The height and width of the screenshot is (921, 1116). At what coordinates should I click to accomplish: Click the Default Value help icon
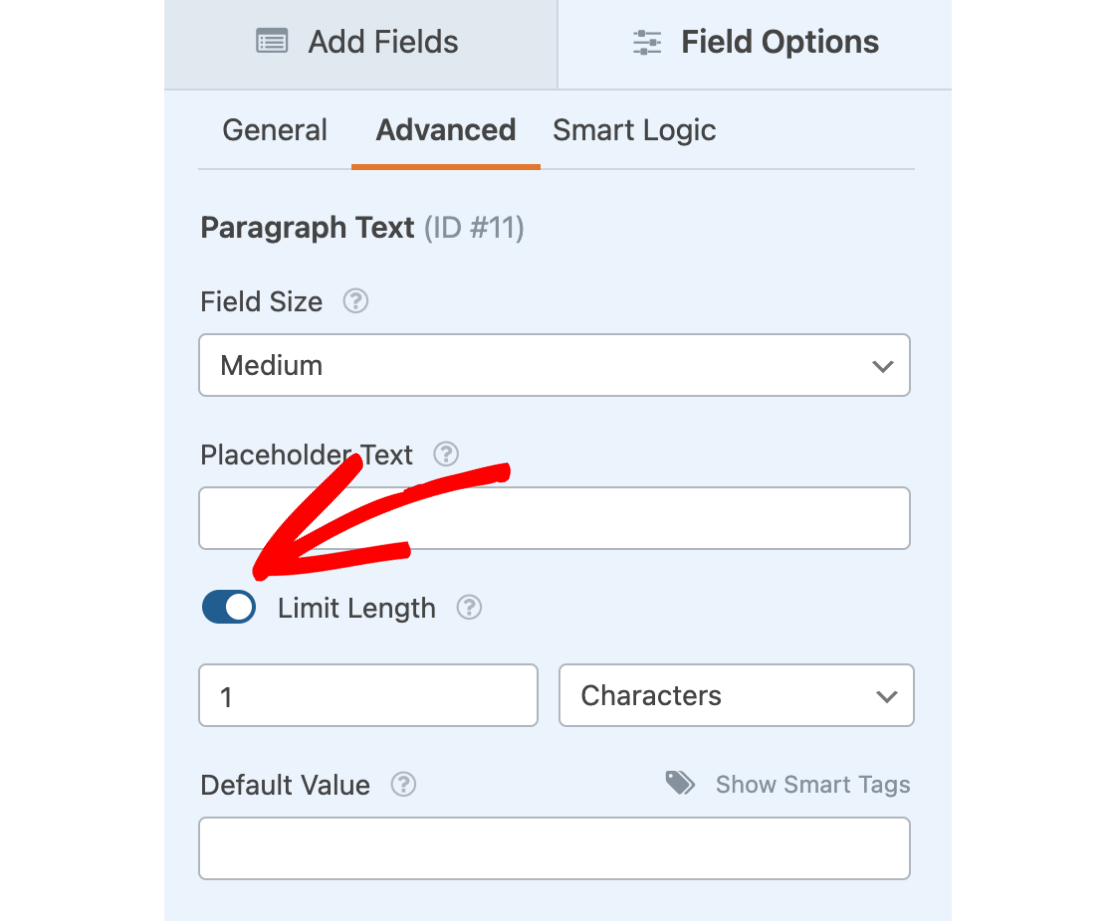[403, 785]
